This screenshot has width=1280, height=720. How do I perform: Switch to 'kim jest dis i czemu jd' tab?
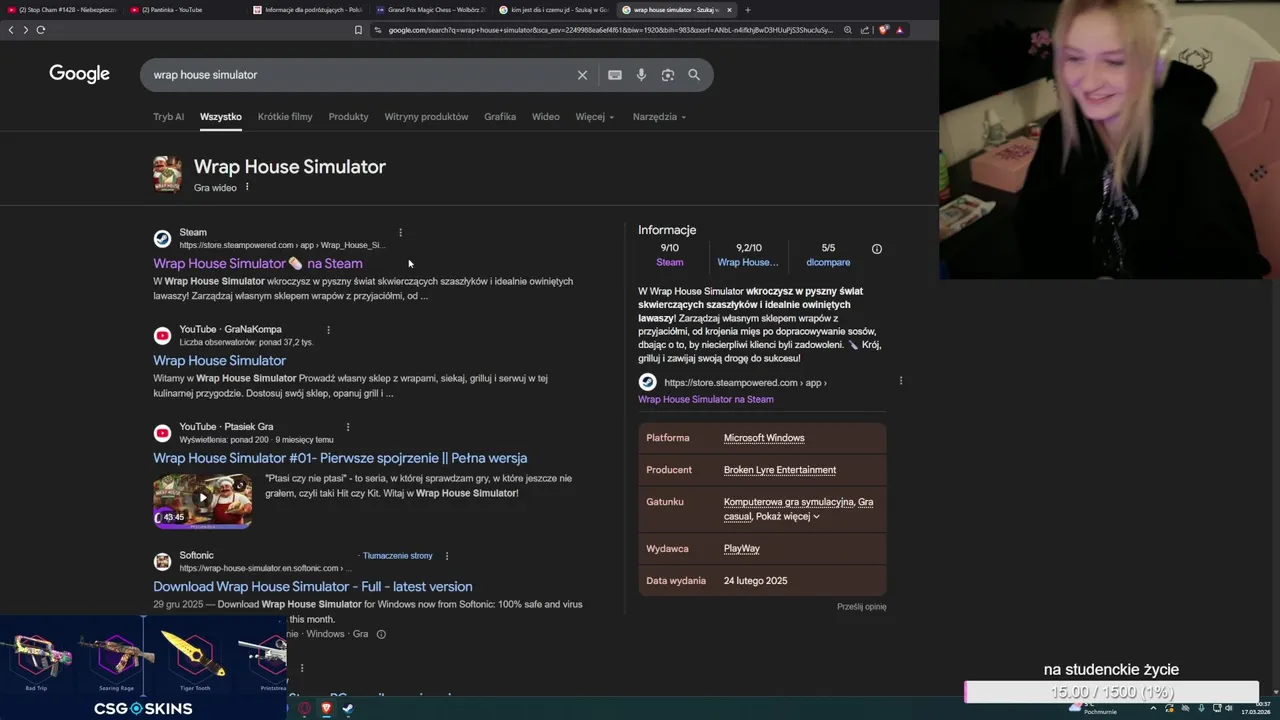tap(553, 10)
